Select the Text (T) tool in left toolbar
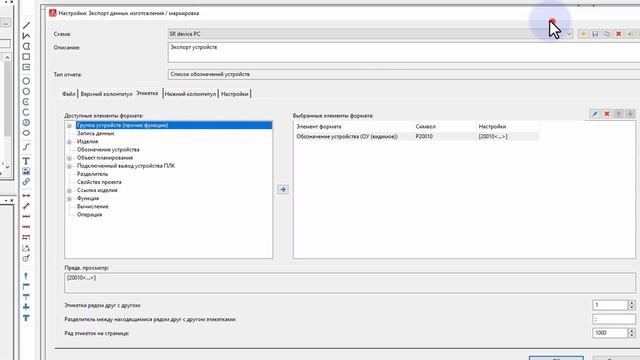The image size is (640, 360). point(26,161)
